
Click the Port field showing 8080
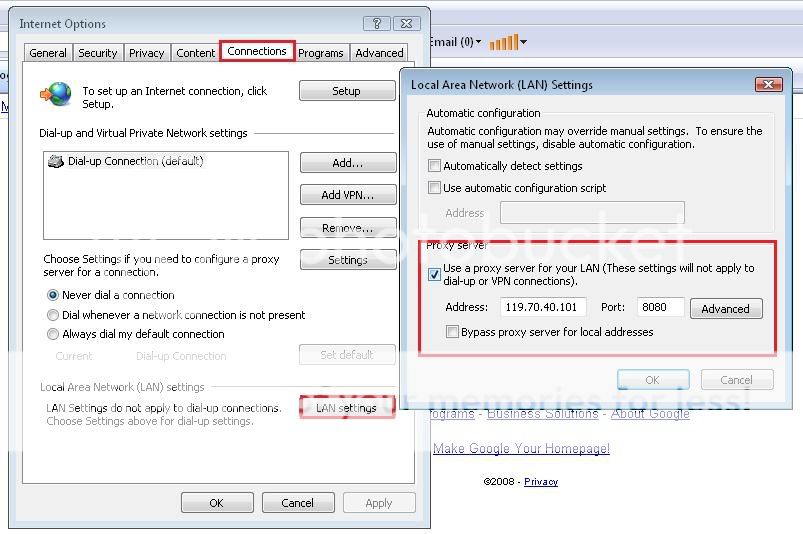tap(660, 308)
